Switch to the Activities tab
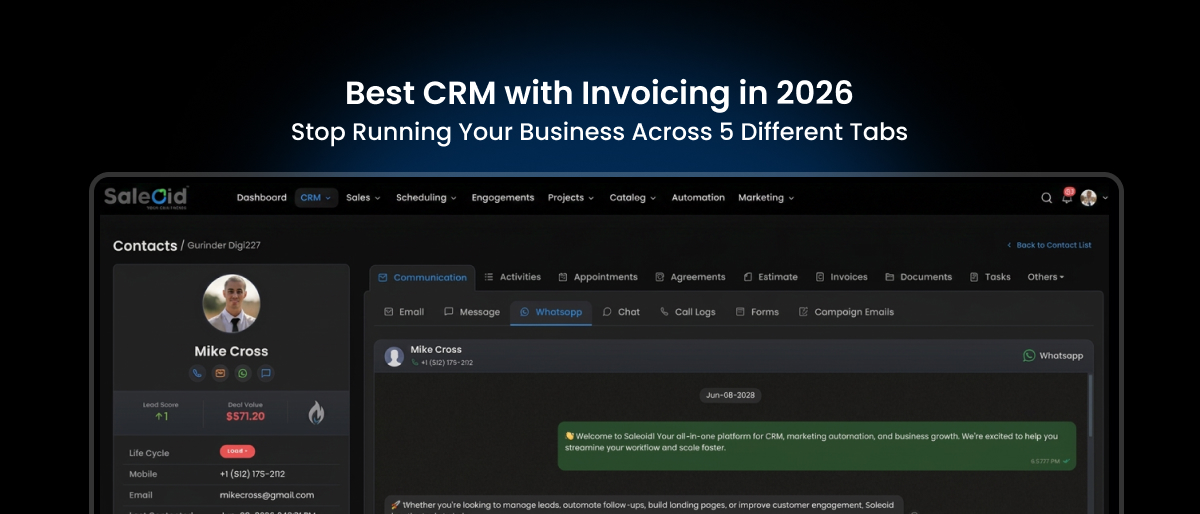This screenshot has height=514, width=1200. coord(512,277)
